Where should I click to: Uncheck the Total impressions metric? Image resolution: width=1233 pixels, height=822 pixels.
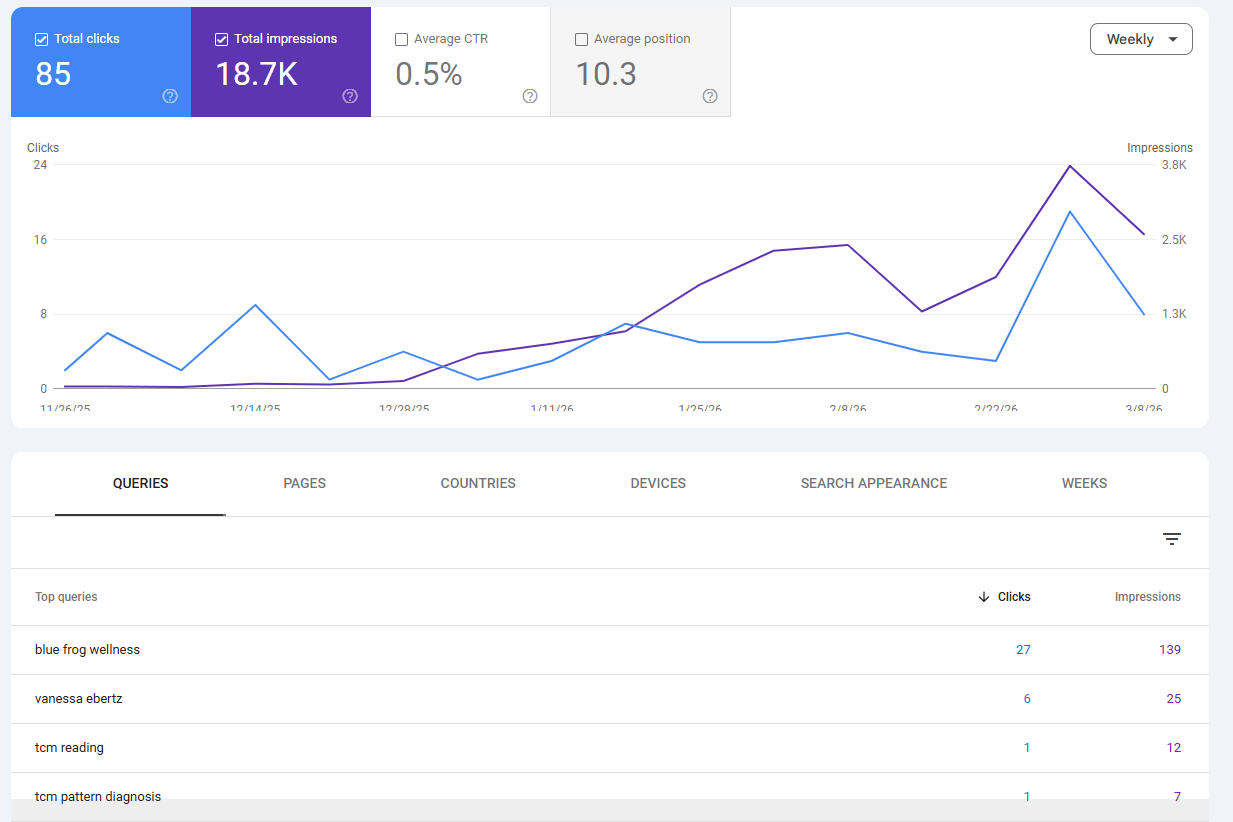(x=221, y=38)
